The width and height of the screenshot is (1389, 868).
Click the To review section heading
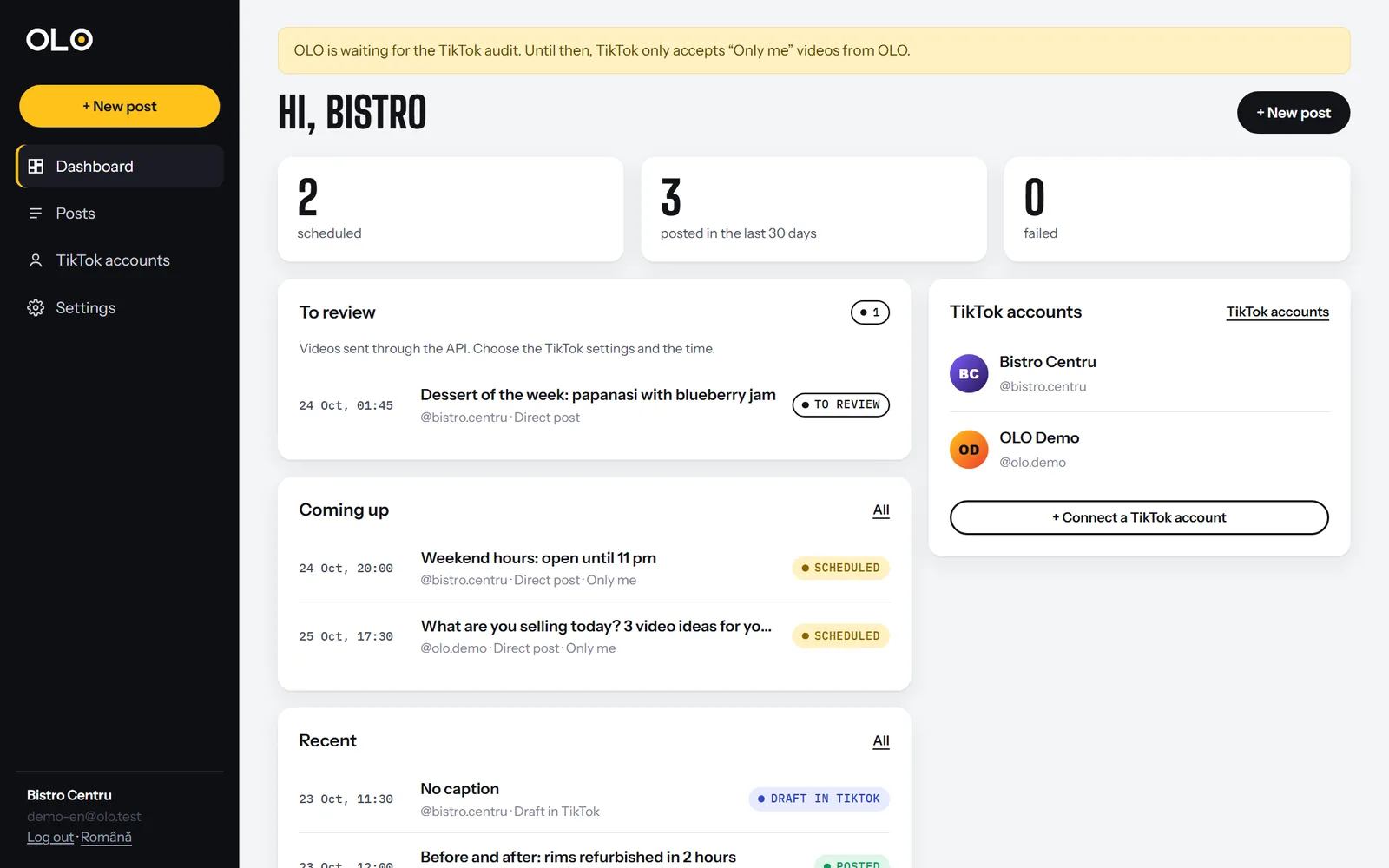338,312
